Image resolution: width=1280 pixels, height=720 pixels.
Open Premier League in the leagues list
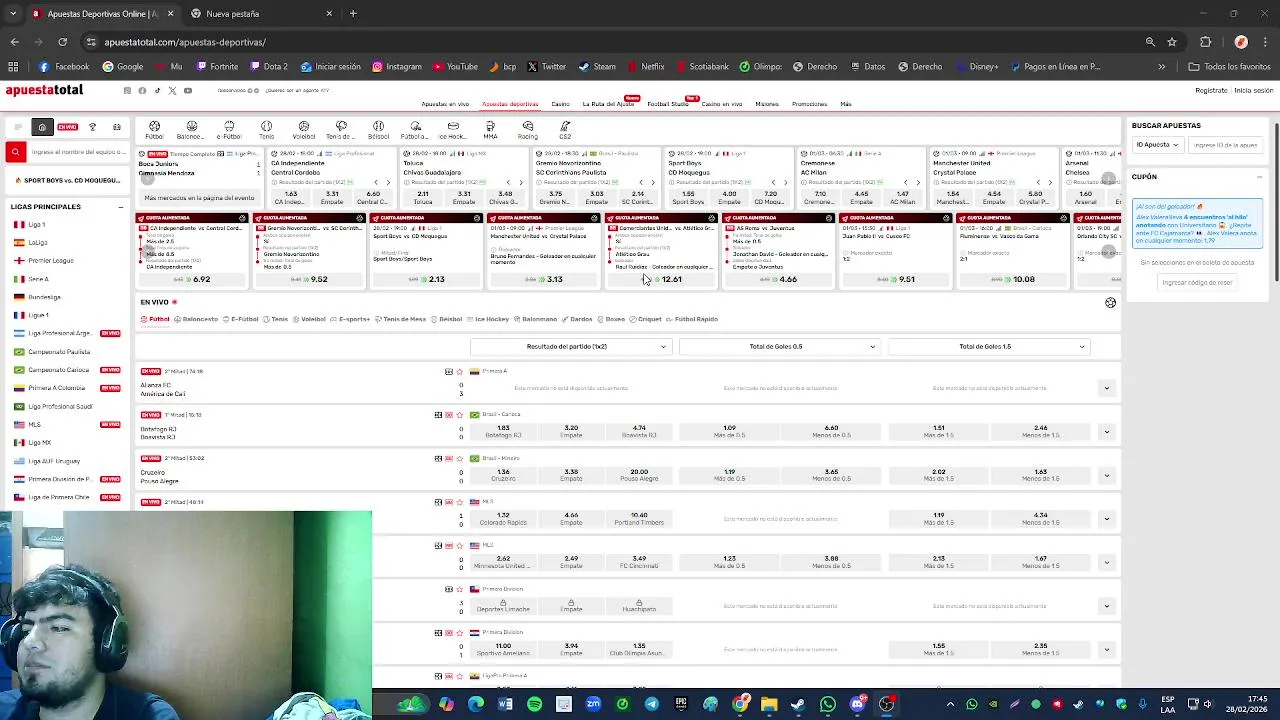point(51,261)
